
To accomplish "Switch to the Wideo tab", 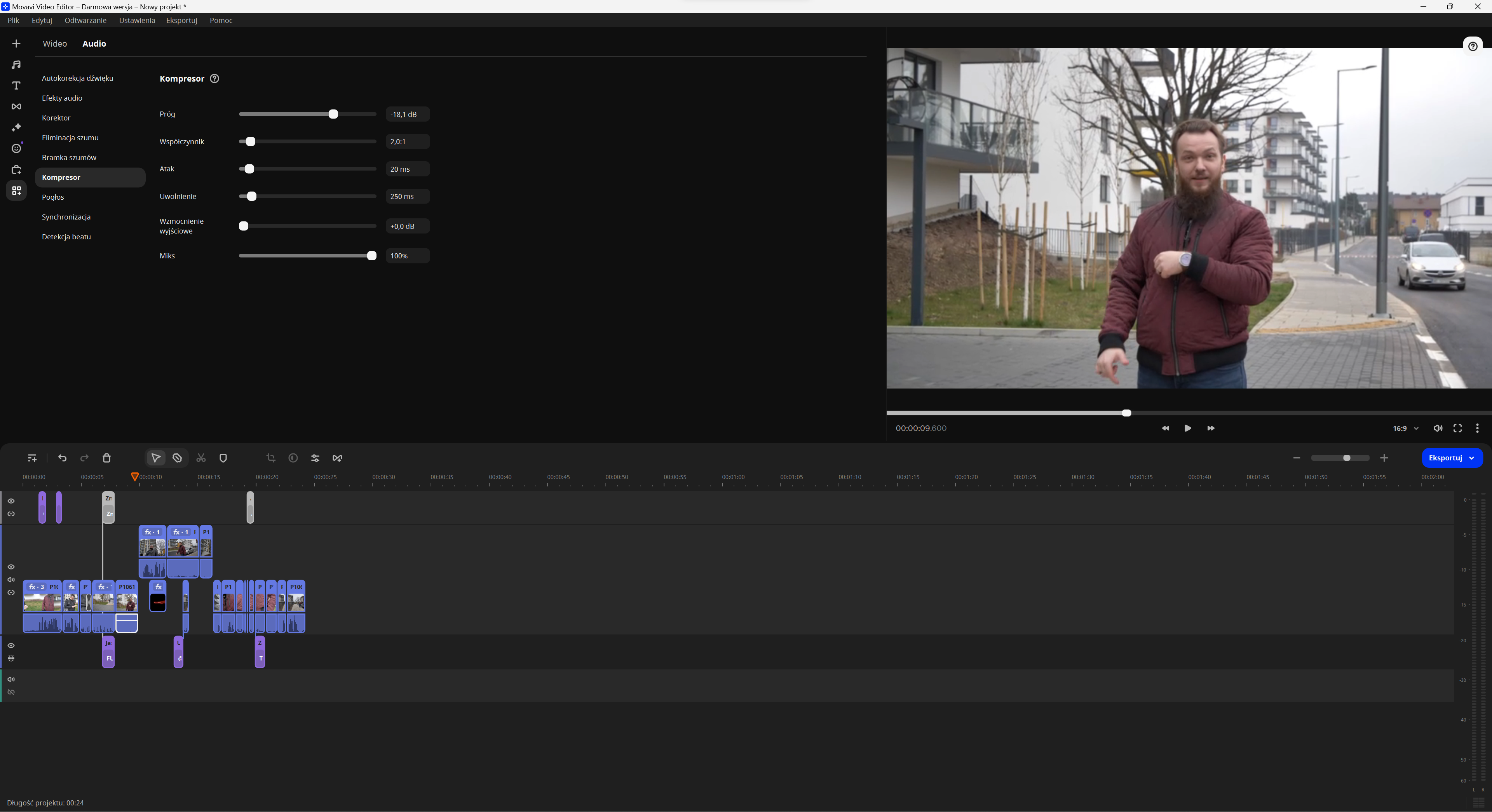I will point(54,44).
